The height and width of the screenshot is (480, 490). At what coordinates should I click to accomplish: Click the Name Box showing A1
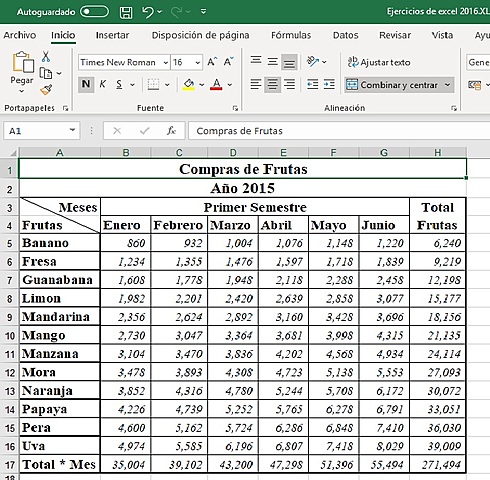point(42,130)
